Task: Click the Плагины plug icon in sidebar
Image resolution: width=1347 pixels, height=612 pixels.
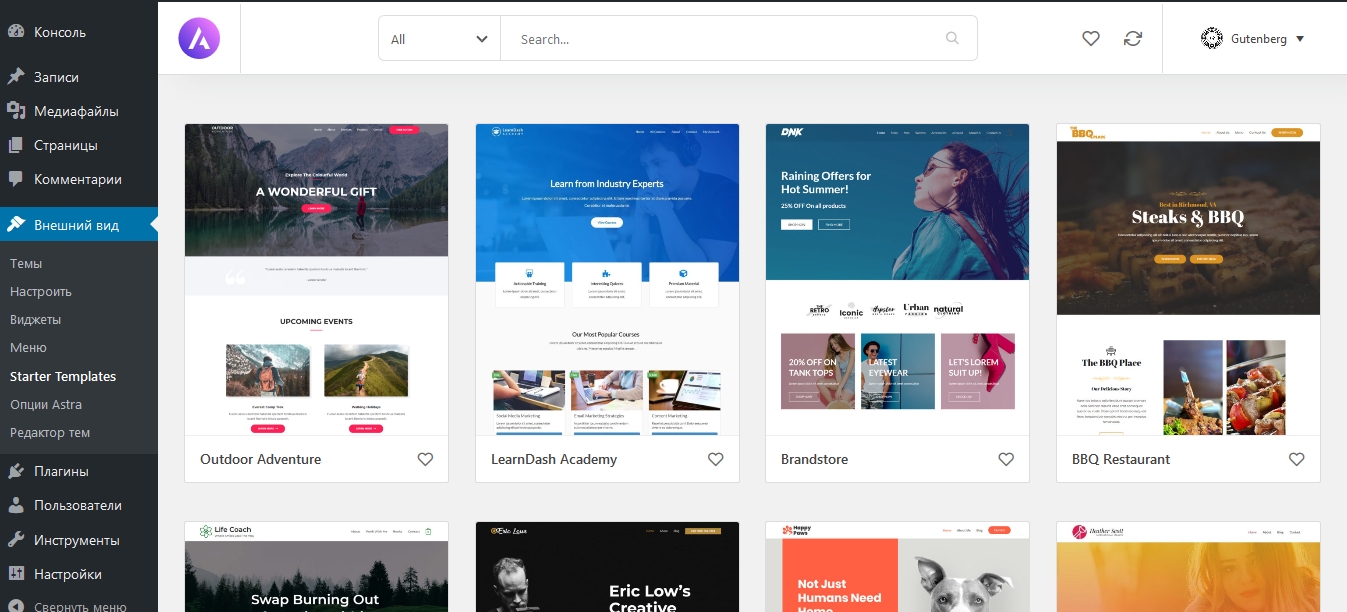Action: coord(16,471)
